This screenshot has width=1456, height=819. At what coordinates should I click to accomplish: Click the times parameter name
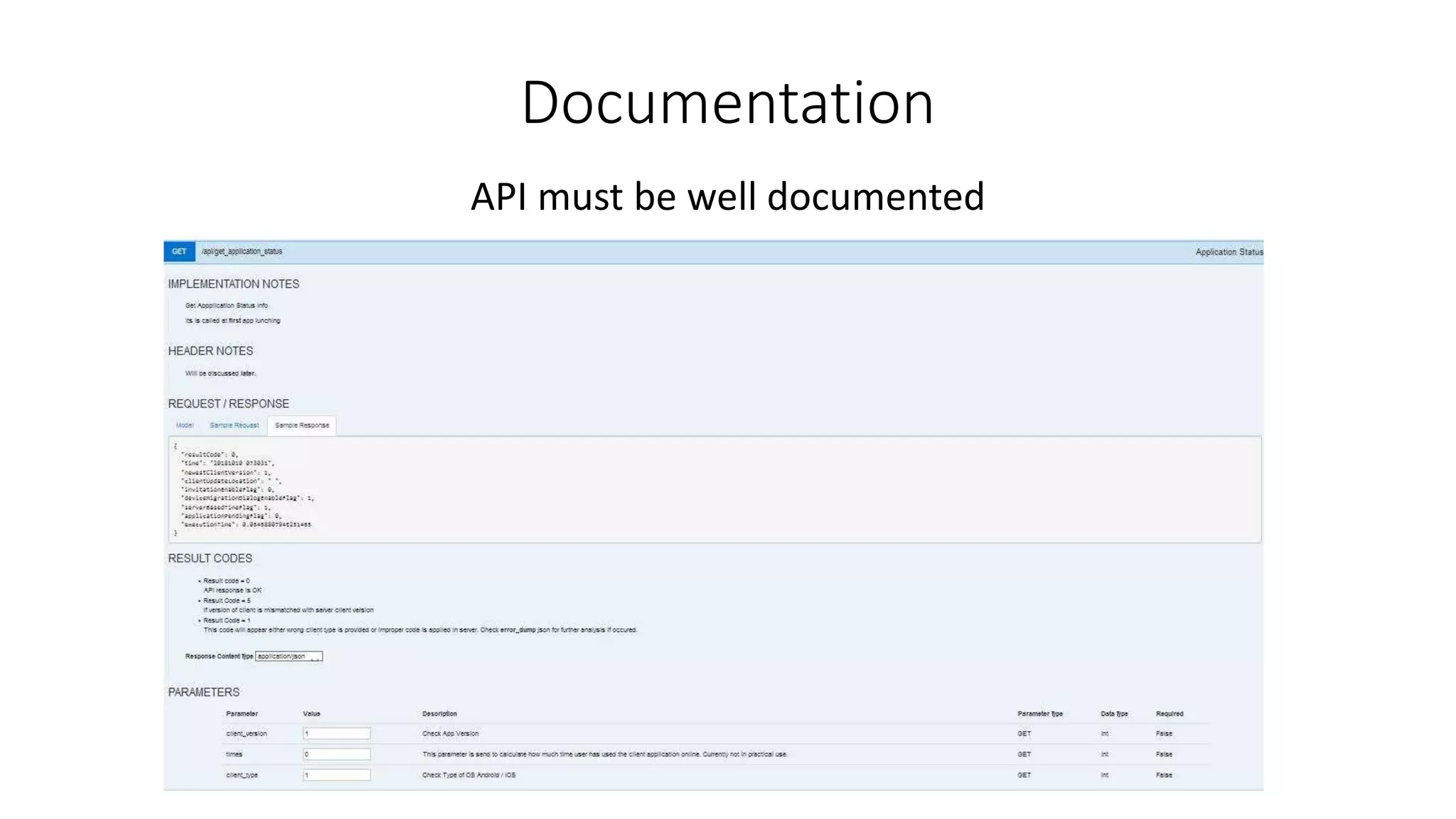pos(234,754)
